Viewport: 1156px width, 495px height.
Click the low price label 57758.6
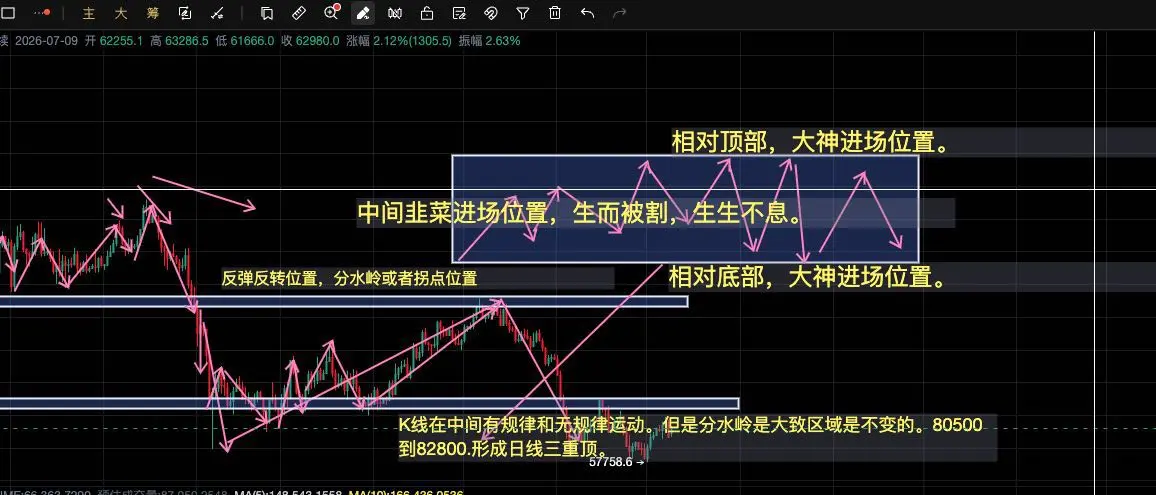tap(611, 462)
